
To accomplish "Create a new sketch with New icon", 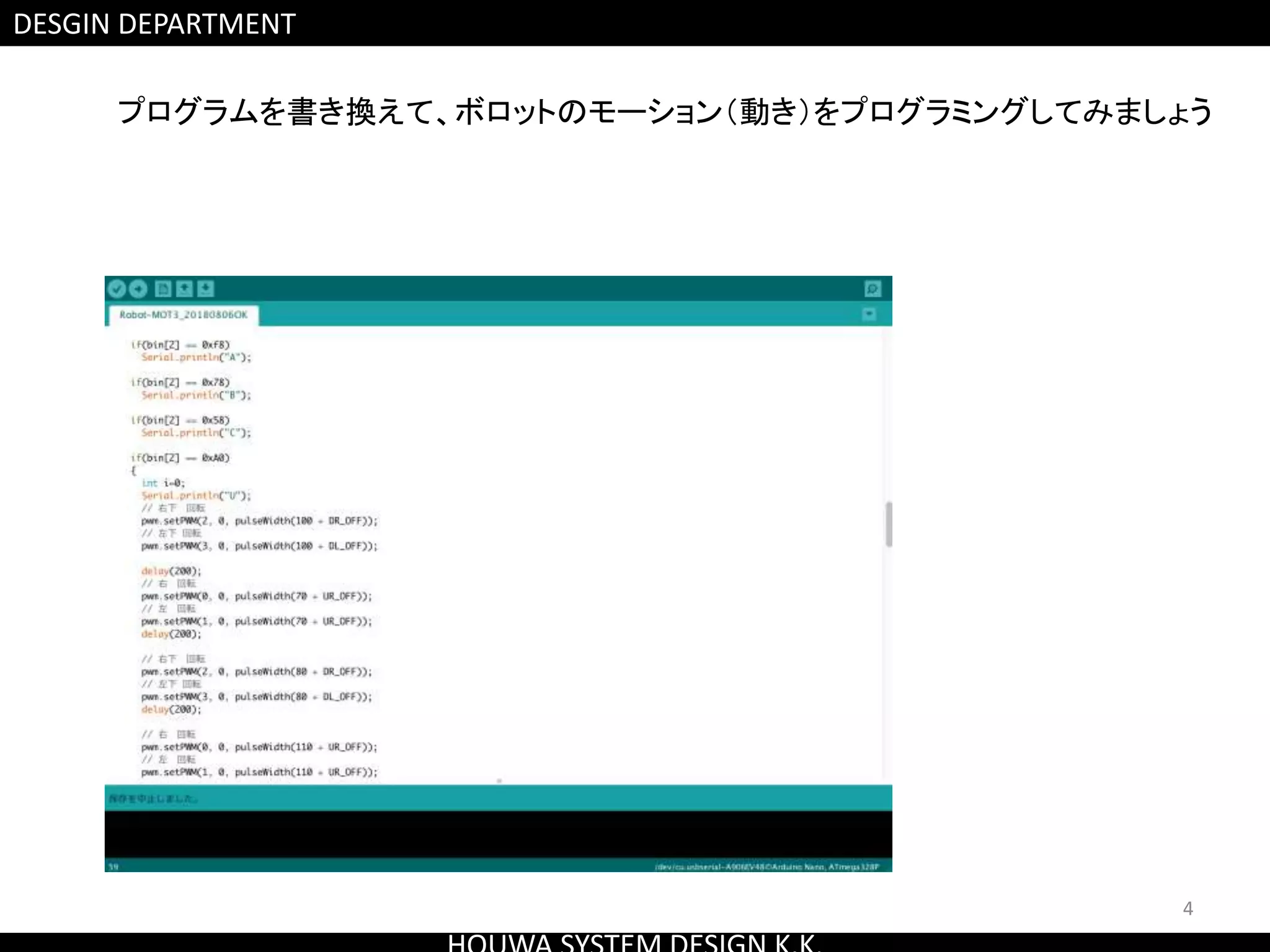I will [x=163, y=289].
